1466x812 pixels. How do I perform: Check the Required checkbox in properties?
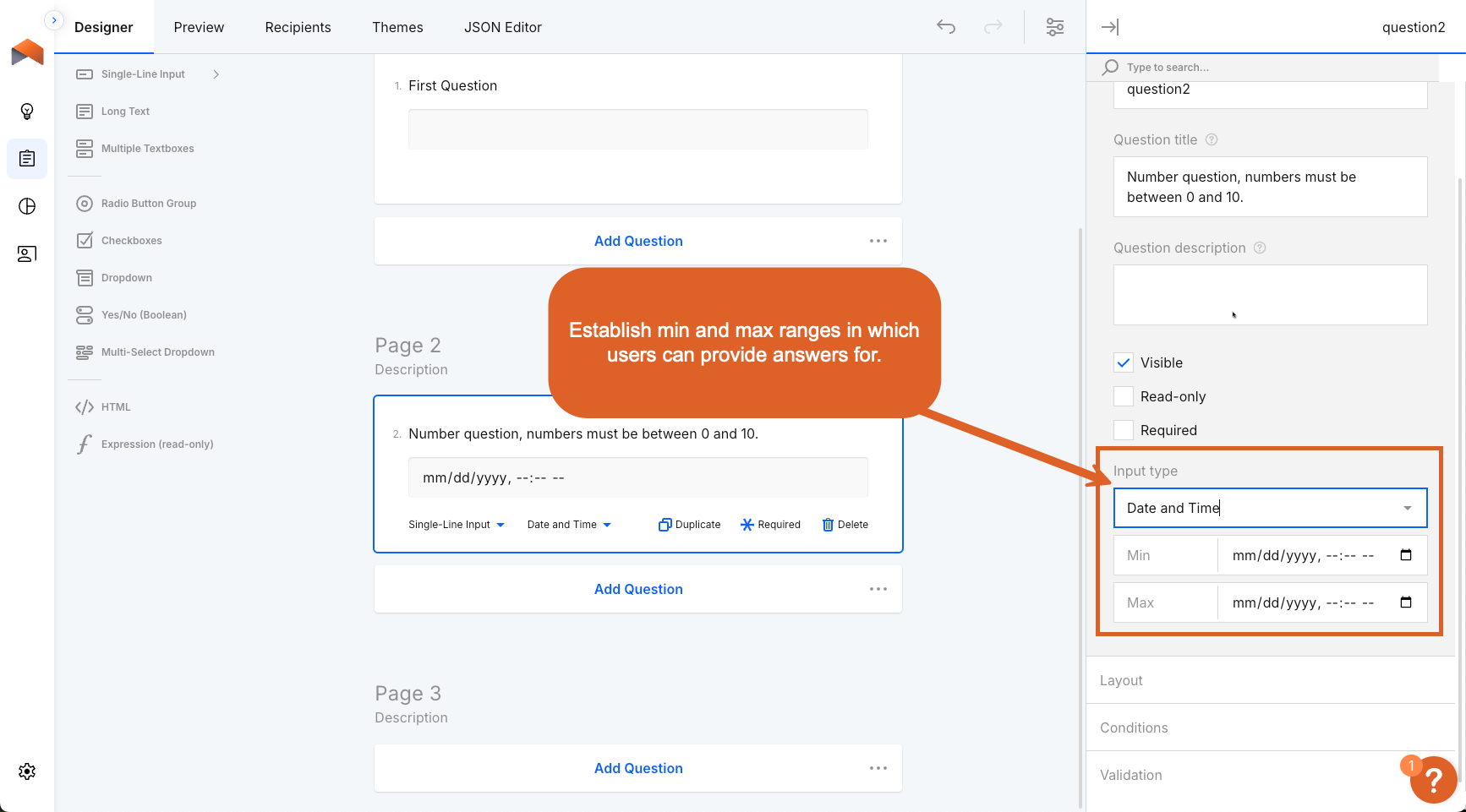point(1124,431)
